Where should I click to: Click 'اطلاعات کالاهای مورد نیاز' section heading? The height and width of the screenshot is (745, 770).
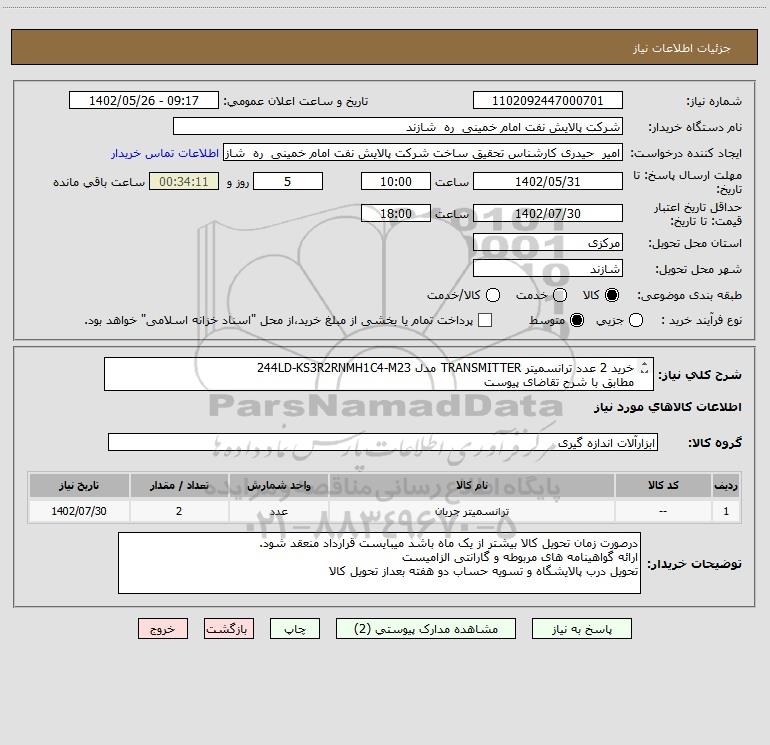click(x=668, y=407)
